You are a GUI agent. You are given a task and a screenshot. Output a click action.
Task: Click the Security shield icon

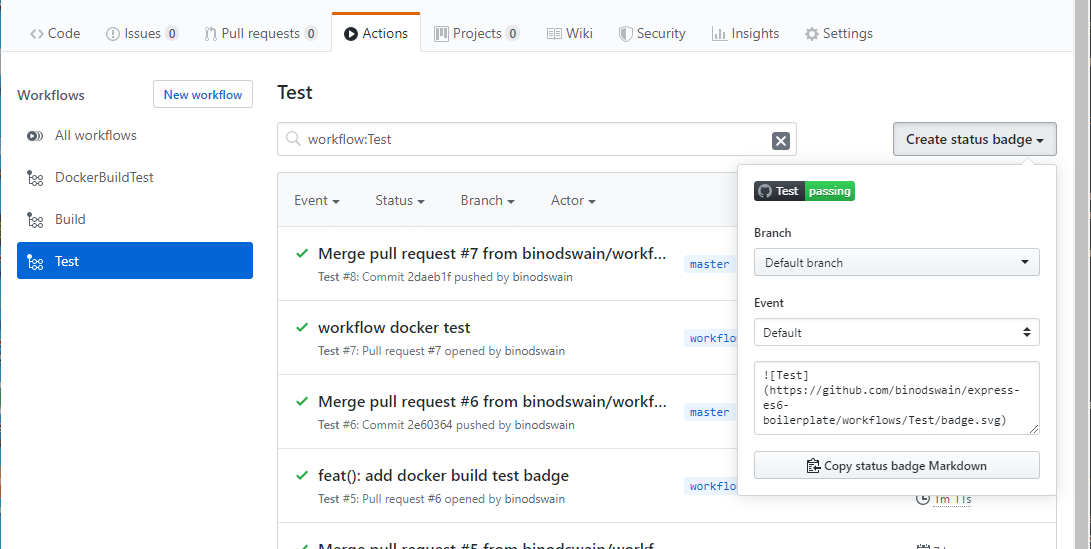626,34
